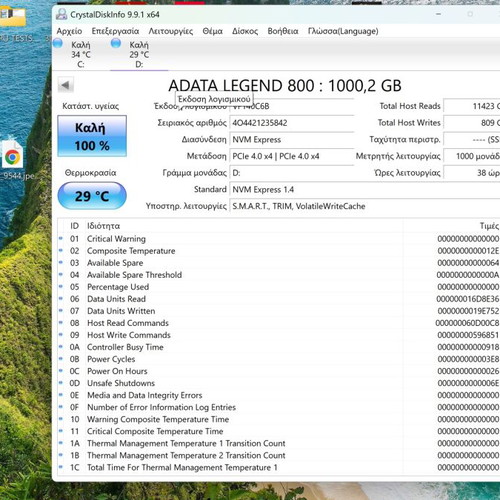Select Number of Error Information Log Entries row
This screenshot has height=500, width=500.
click(x=279, y=407)
